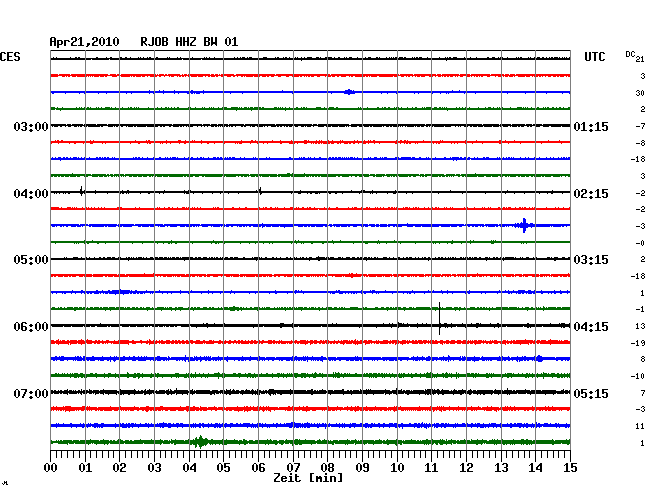Select the 05:00 local time label
The image size is (650, 494).
31,260
